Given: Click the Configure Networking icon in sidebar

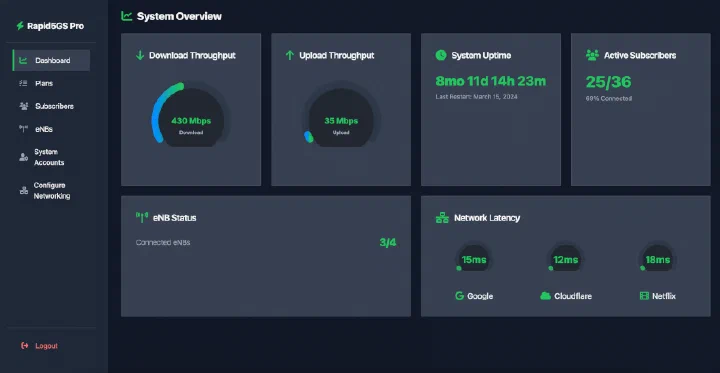Looking at the screenshot, I should click(x=23, y=191).
